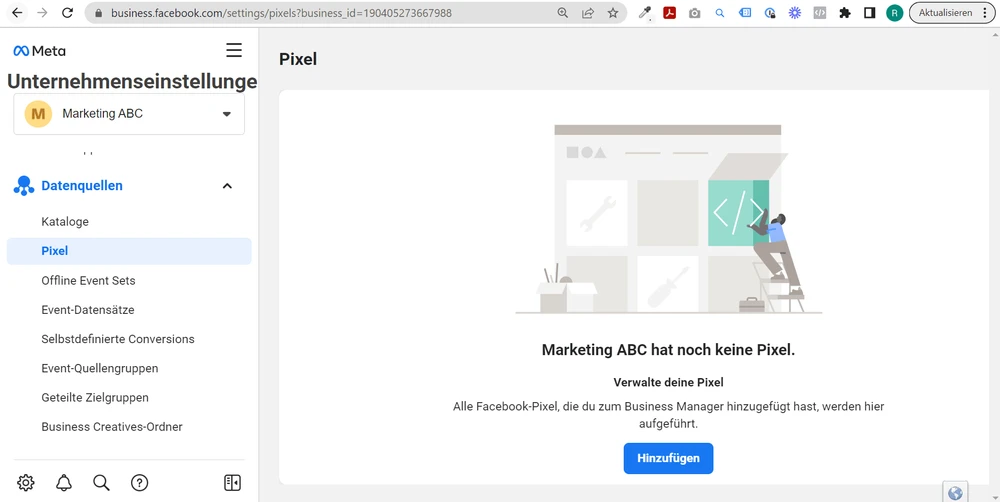Reload the page with the refresh icon
This screenshot has height=502, width=1000.
(68, 13)
